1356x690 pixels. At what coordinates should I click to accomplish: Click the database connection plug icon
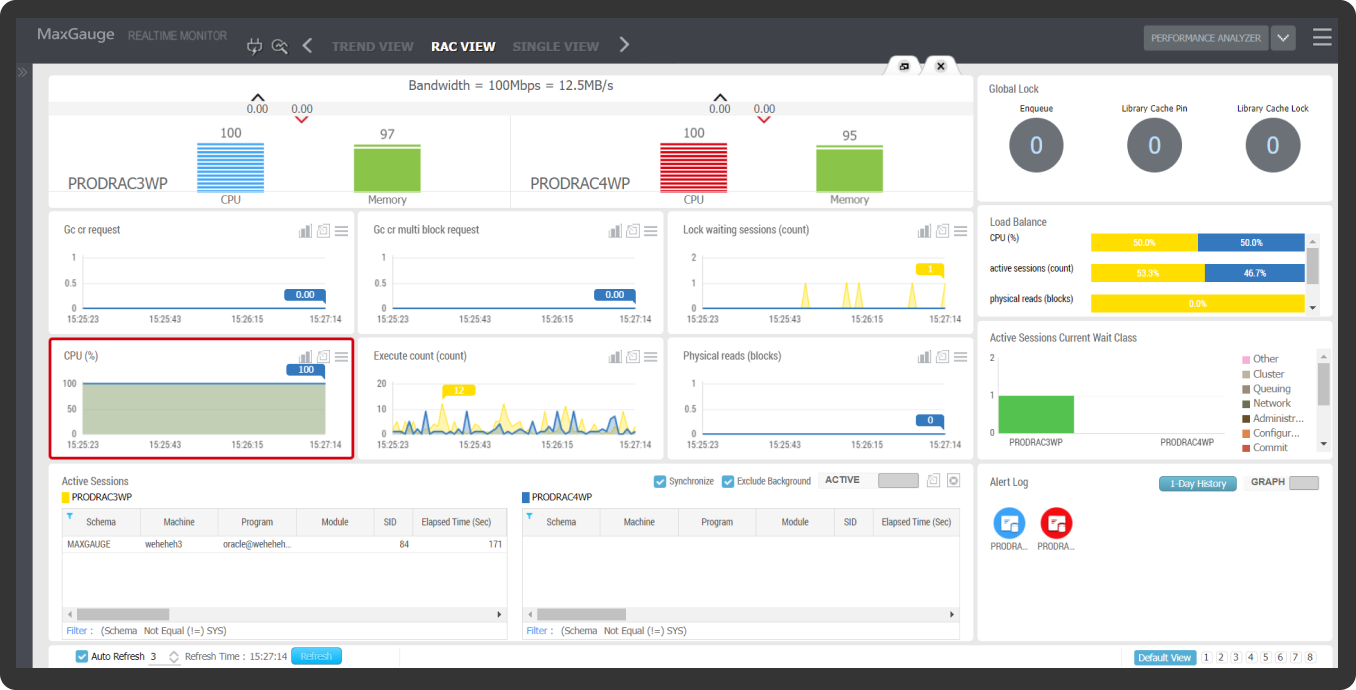[254, 46]
